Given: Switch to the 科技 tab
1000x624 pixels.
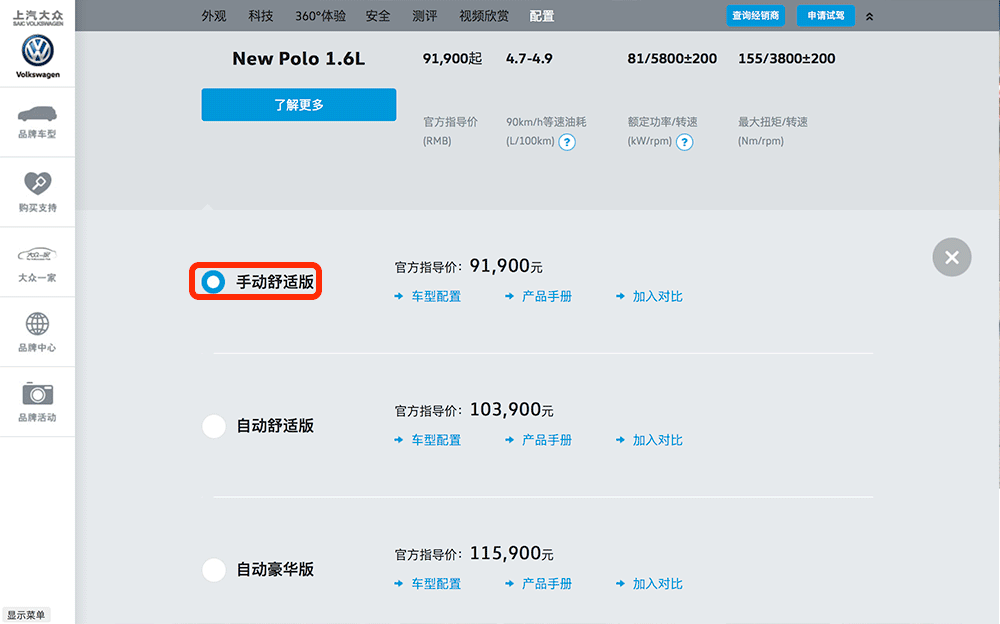Looking at the screenshot, I should coord(261,16).
